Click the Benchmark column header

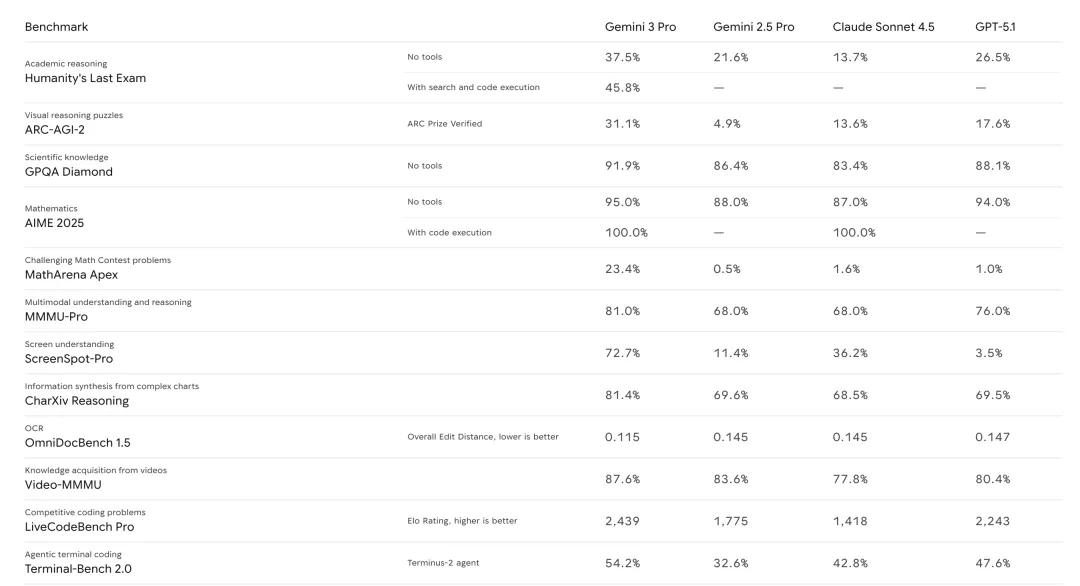(56, 27)
